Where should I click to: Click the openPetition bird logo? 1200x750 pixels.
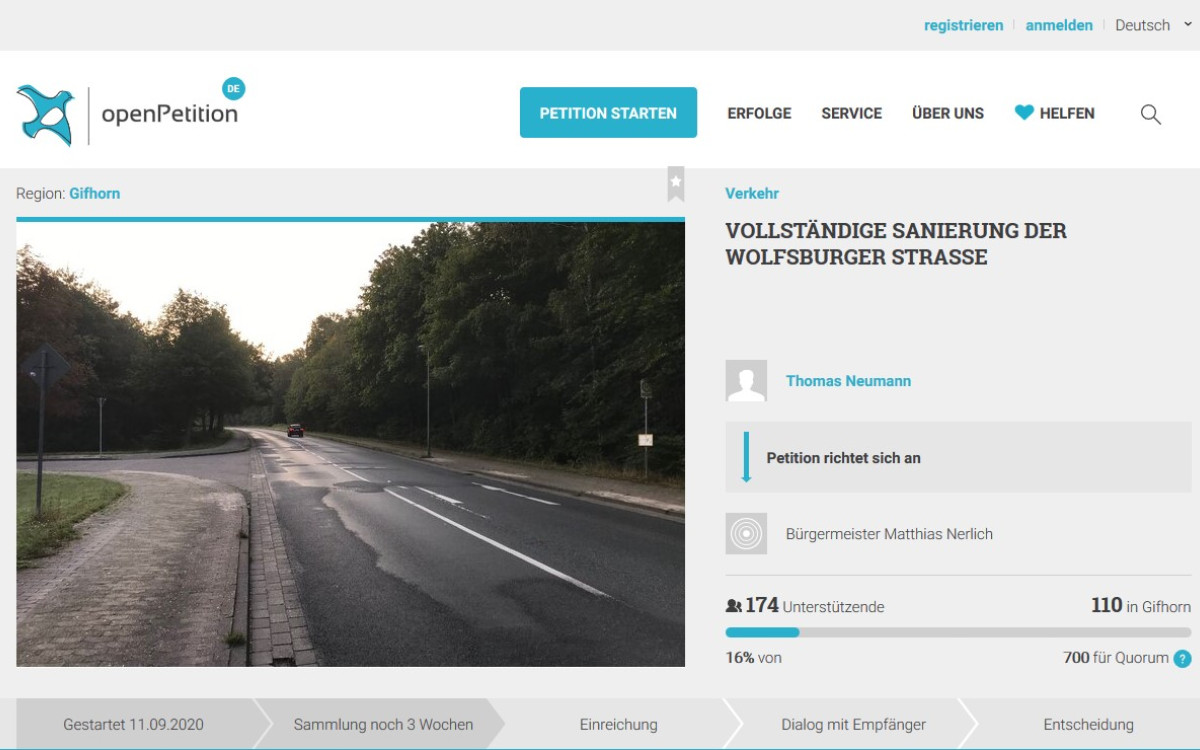46,115
